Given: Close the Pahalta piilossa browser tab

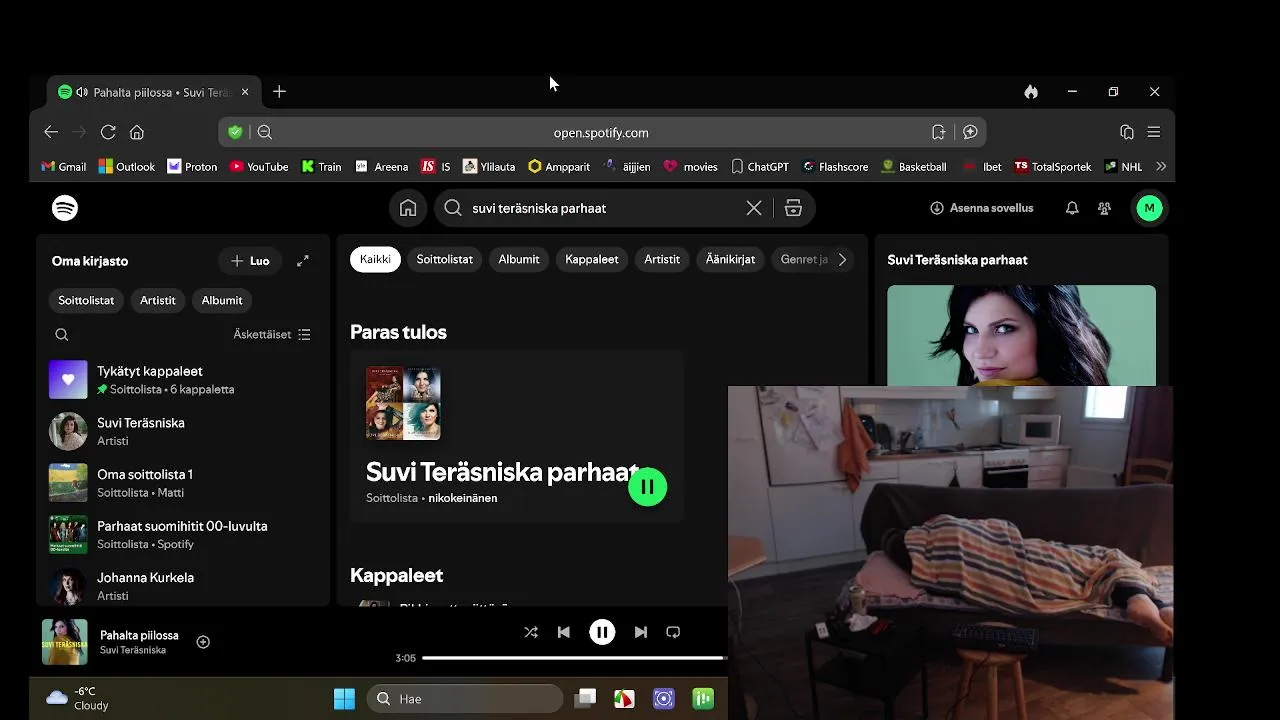Looking at the screenshot, I should coord(245,92).
